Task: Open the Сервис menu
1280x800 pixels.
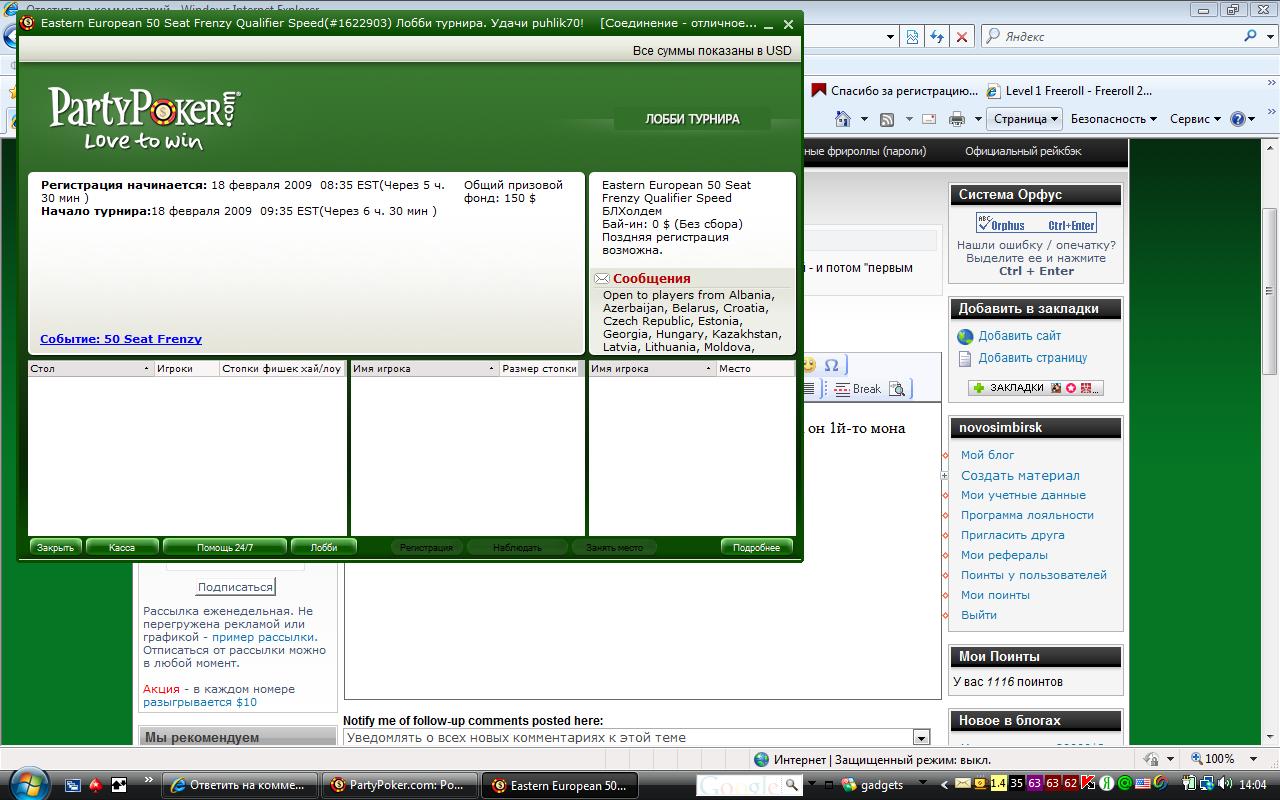Action: 1195,118
